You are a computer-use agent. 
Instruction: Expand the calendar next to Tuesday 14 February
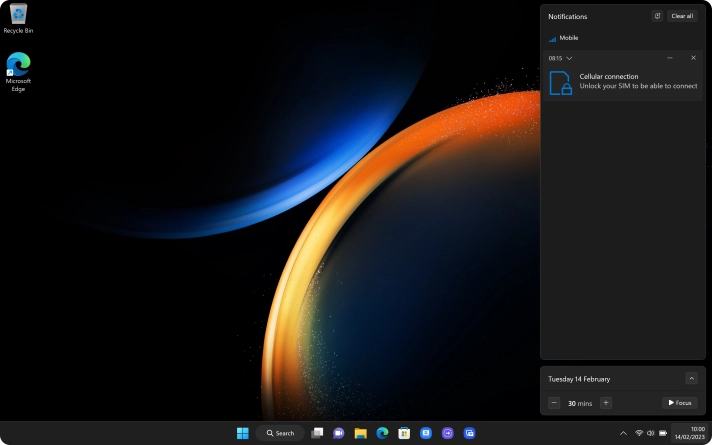691,379
